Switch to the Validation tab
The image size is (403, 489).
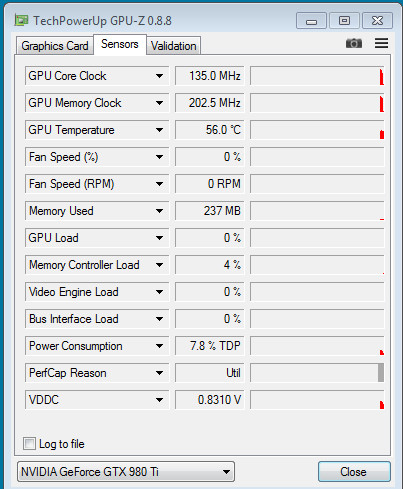coord(174,46)
